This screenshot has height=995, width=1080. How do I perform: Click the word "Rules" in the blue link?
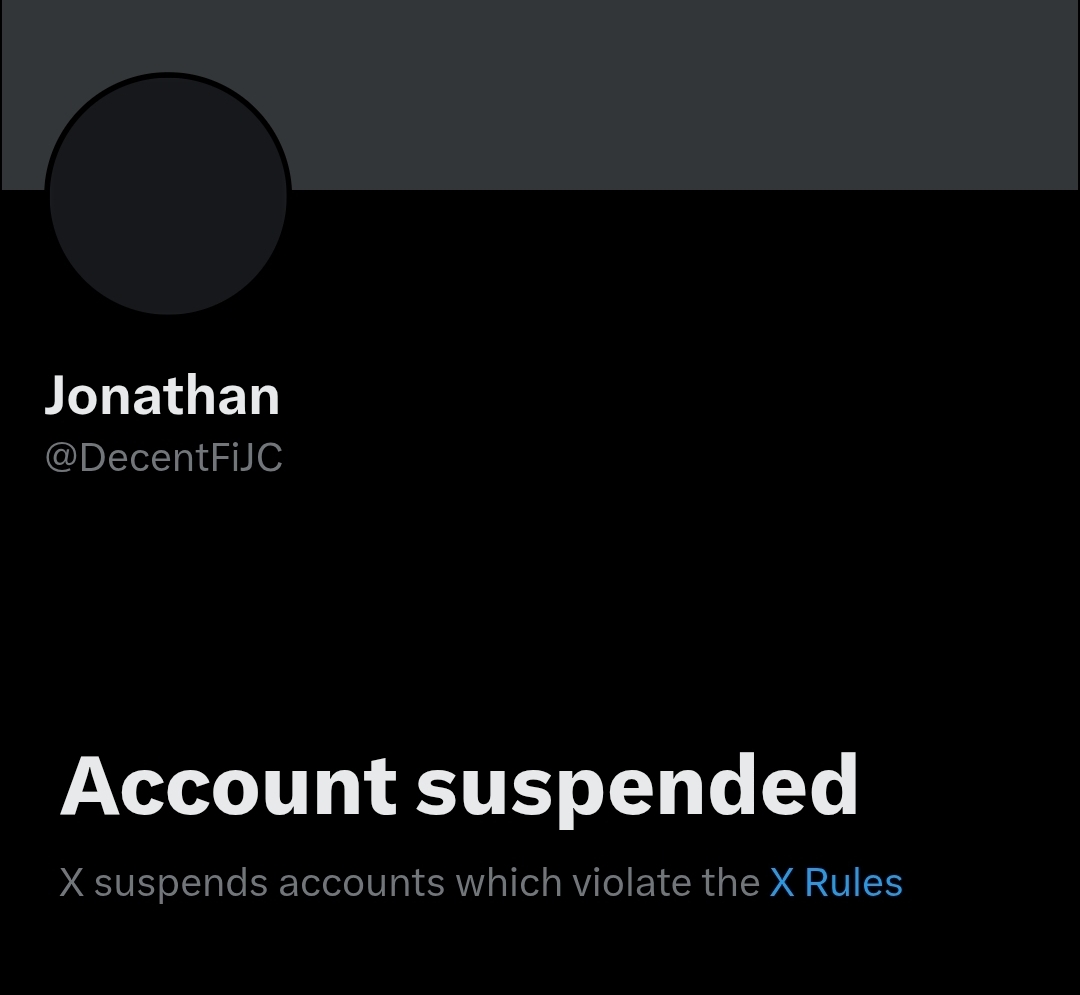854,883
